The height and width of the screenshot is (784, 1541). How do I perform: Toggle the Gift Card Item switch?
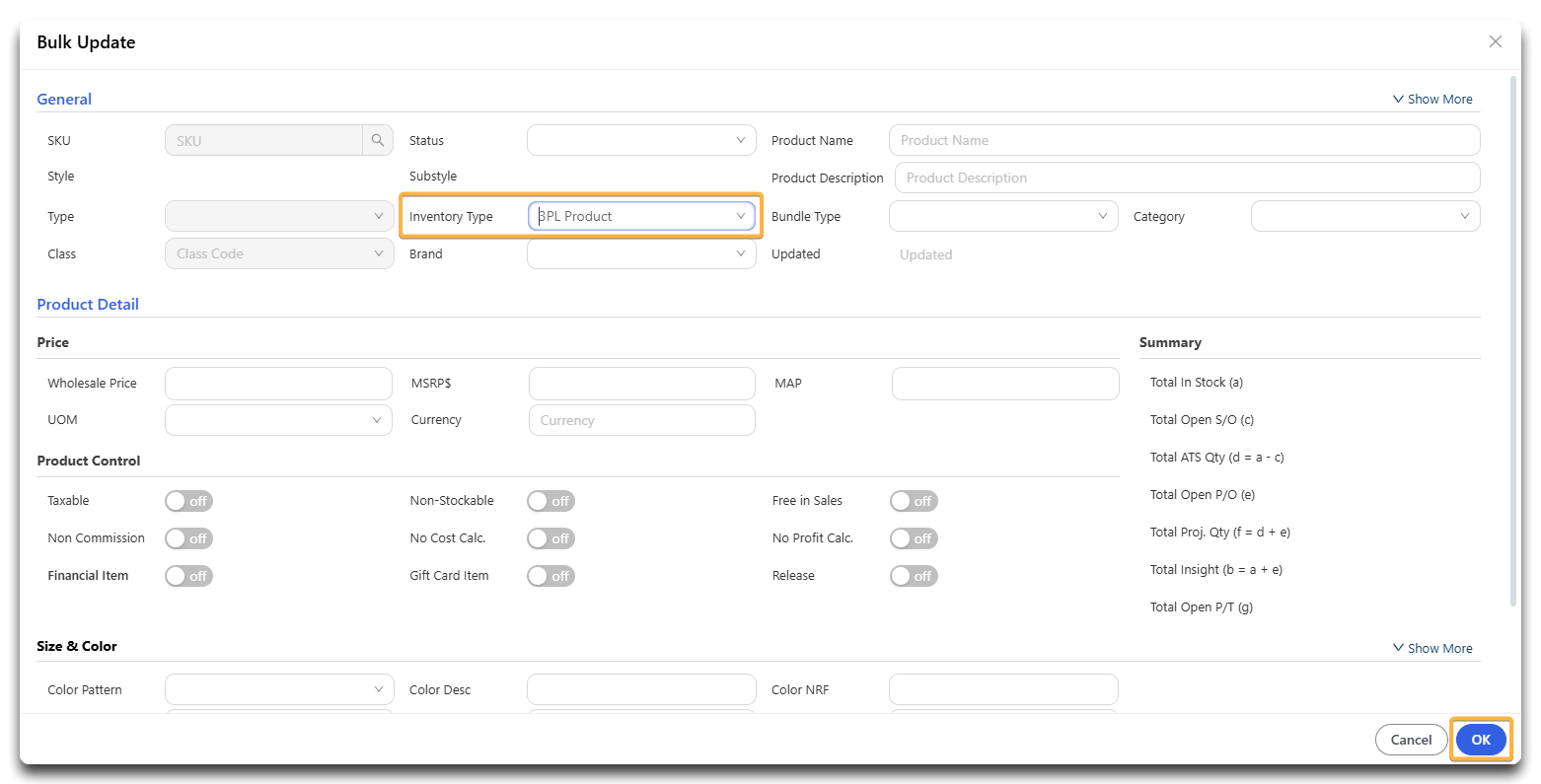click(550, 576)
